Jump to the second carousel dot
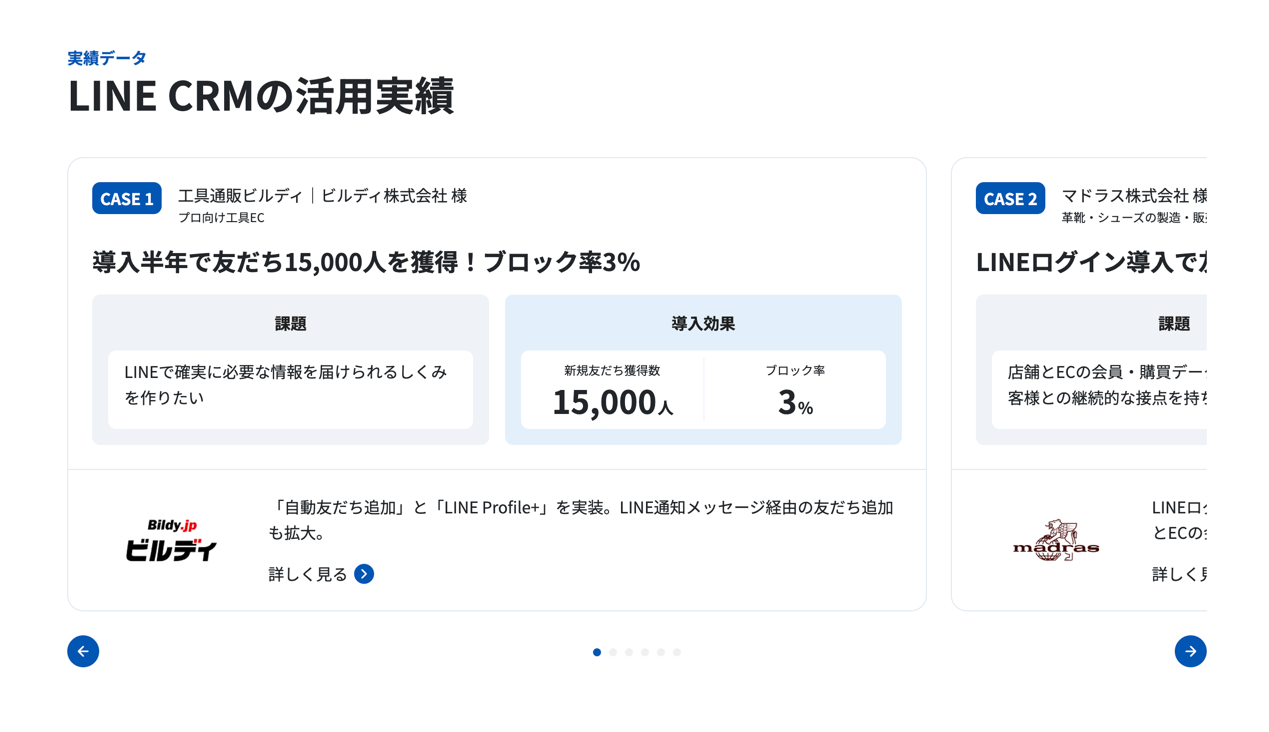This screenshot has width=1269, height=732. (613, 652)
